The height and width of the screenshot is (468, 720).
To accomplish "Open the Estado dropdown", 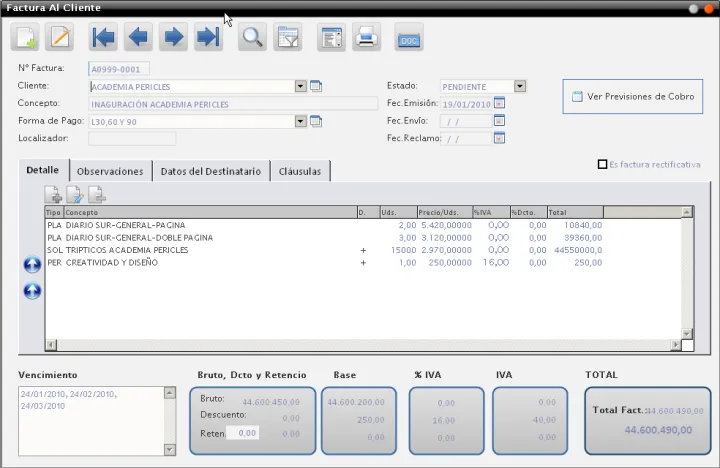I will (520, 87).
